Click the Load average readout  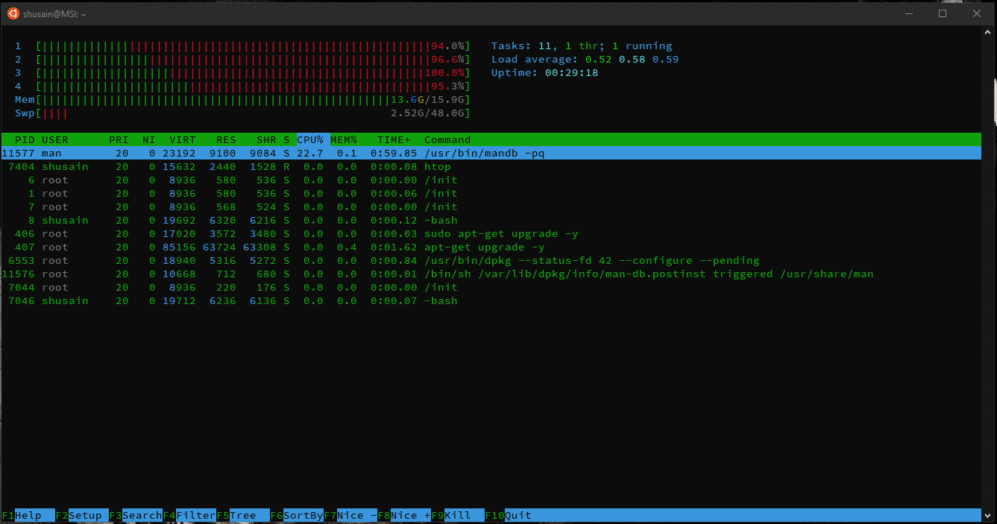click(584, 59)
